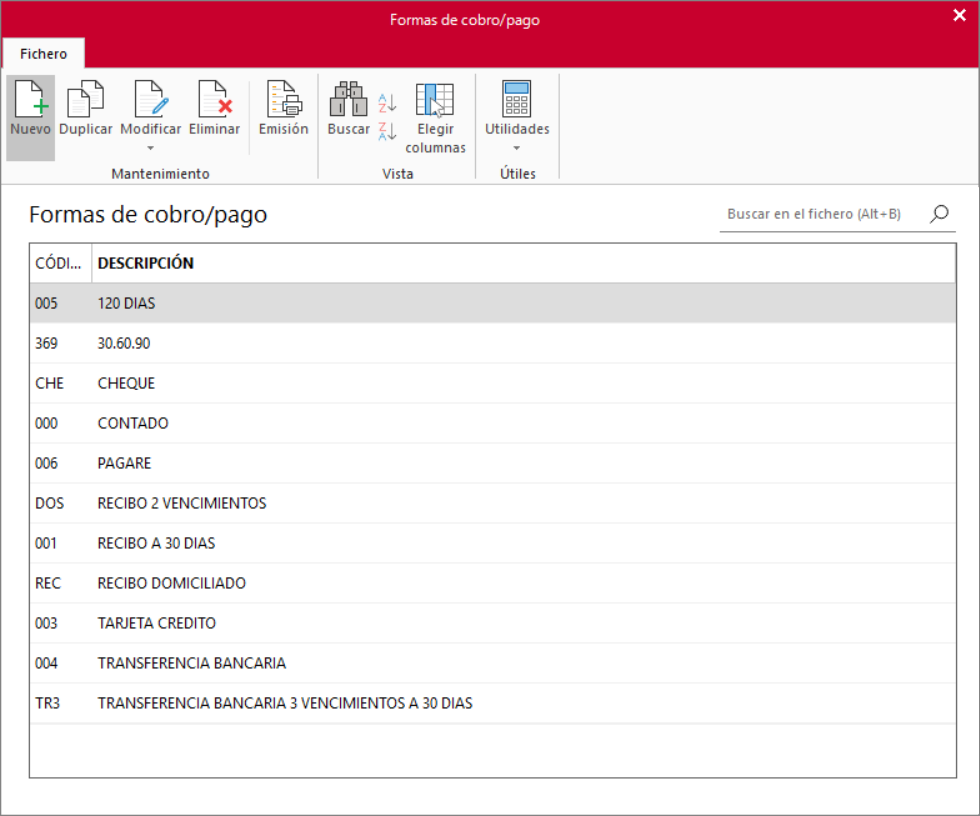Select RECIBO DOMICILIADO row
The image size is (980, 816).
(492, 583)
